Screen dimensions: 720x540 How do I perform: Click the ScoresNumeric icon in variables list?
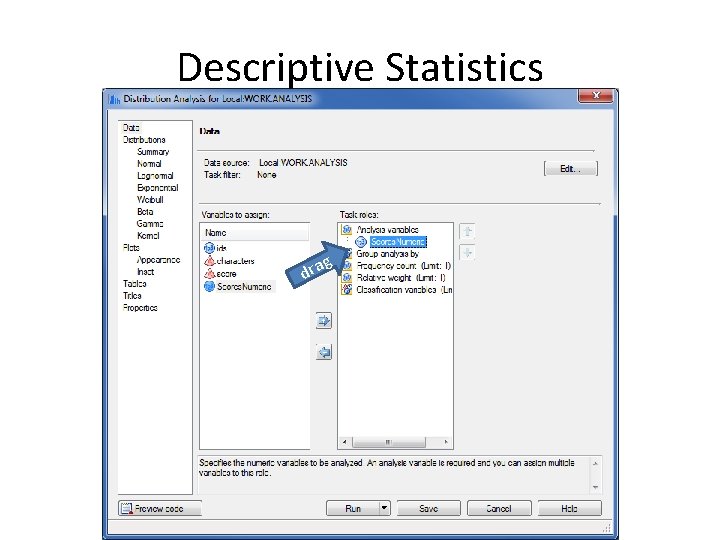[209, 287]
